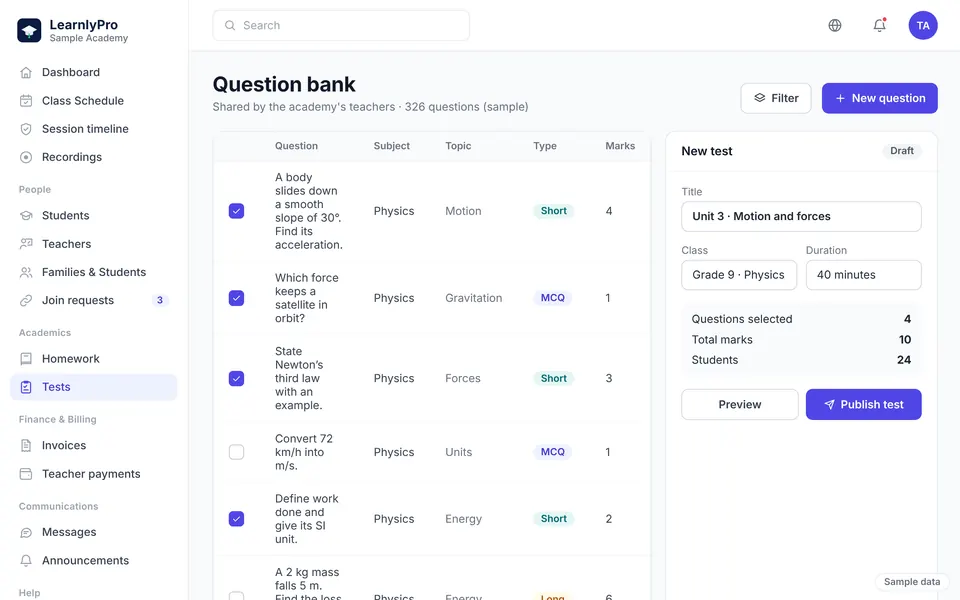Click the Gravitation topic cell
The width and height of the screenshot is (960, 600).
point(473,298)
